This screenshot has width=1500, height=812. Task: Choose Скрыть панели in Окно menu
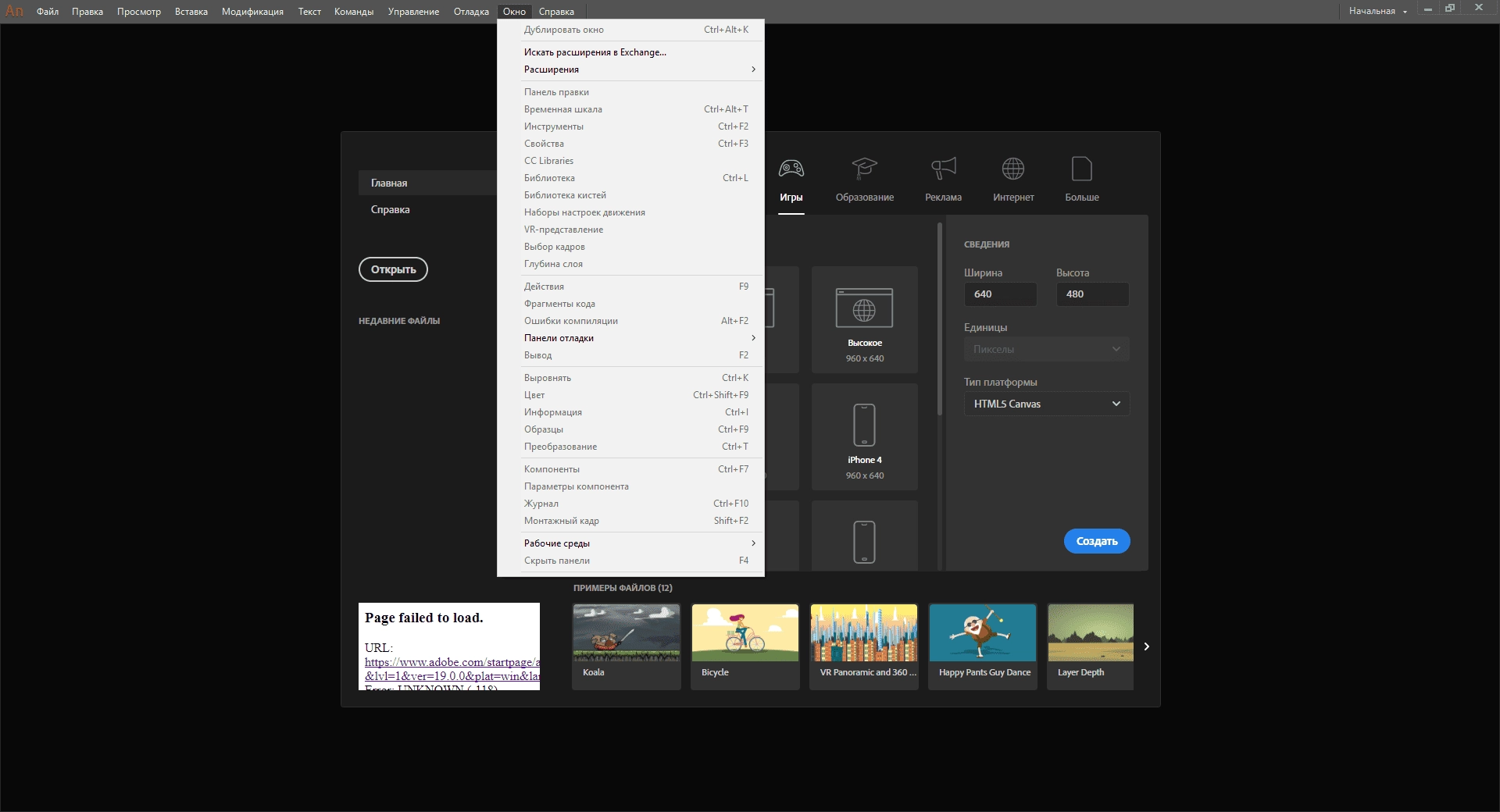coord(630,561)
